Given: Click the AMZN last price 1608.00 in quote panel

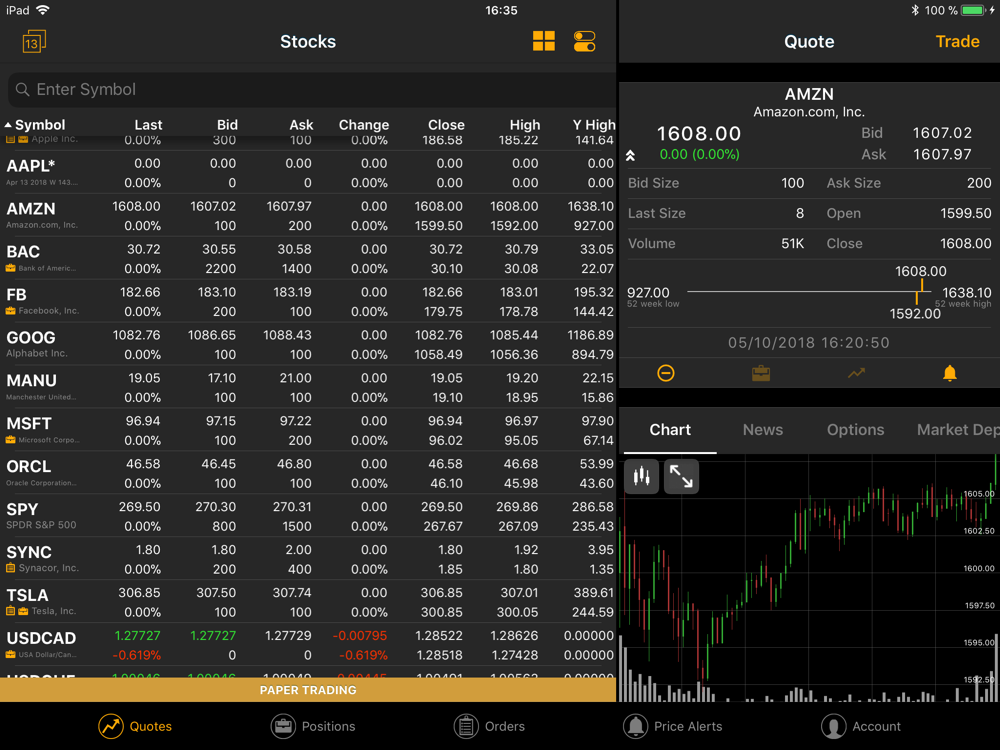Looking at the screenshot, I should 698,133.
